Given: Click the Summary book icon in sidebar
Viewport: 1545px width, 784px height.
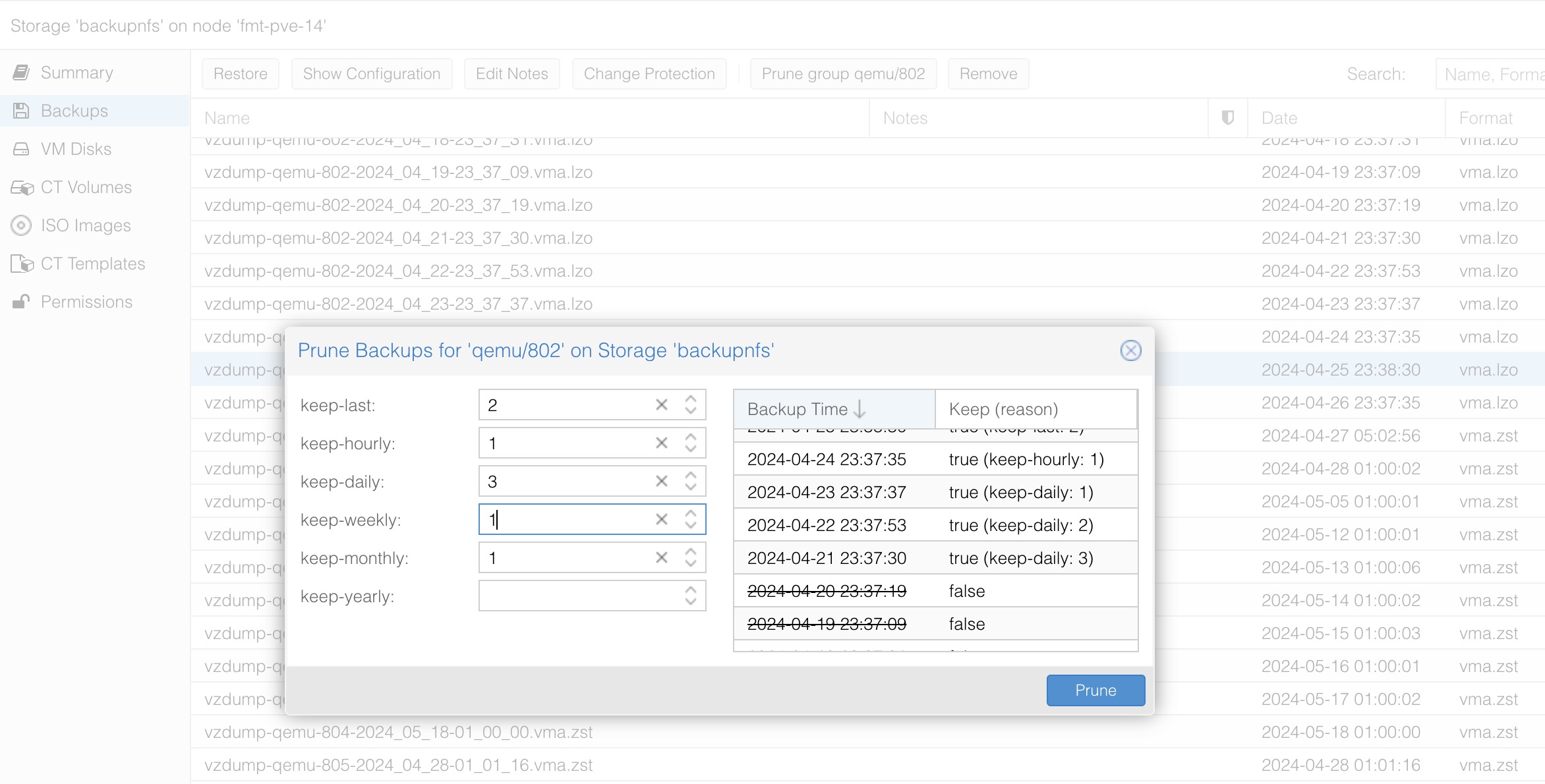Looking at the screenshot, I should (21, 72).
